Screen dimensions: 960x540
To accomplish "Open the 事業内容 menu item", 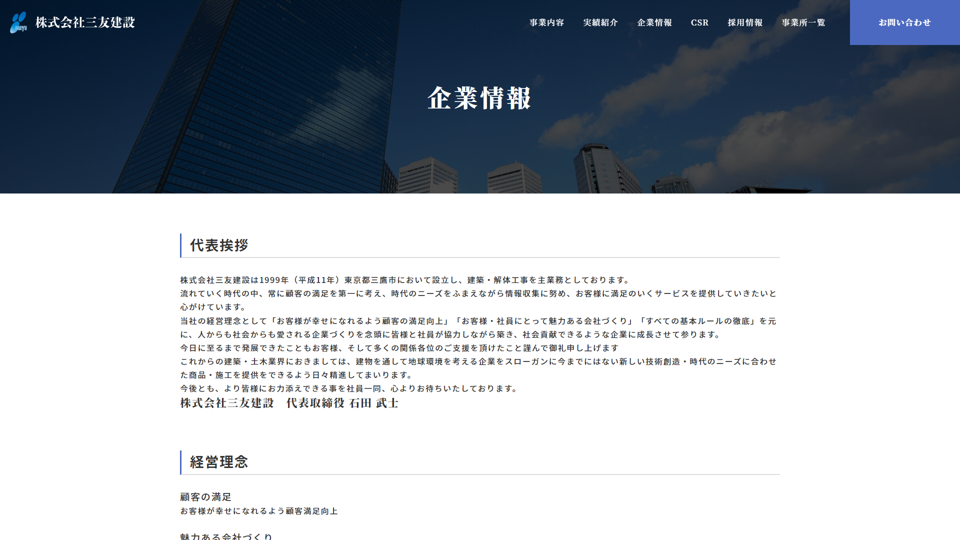I will 546,22.
